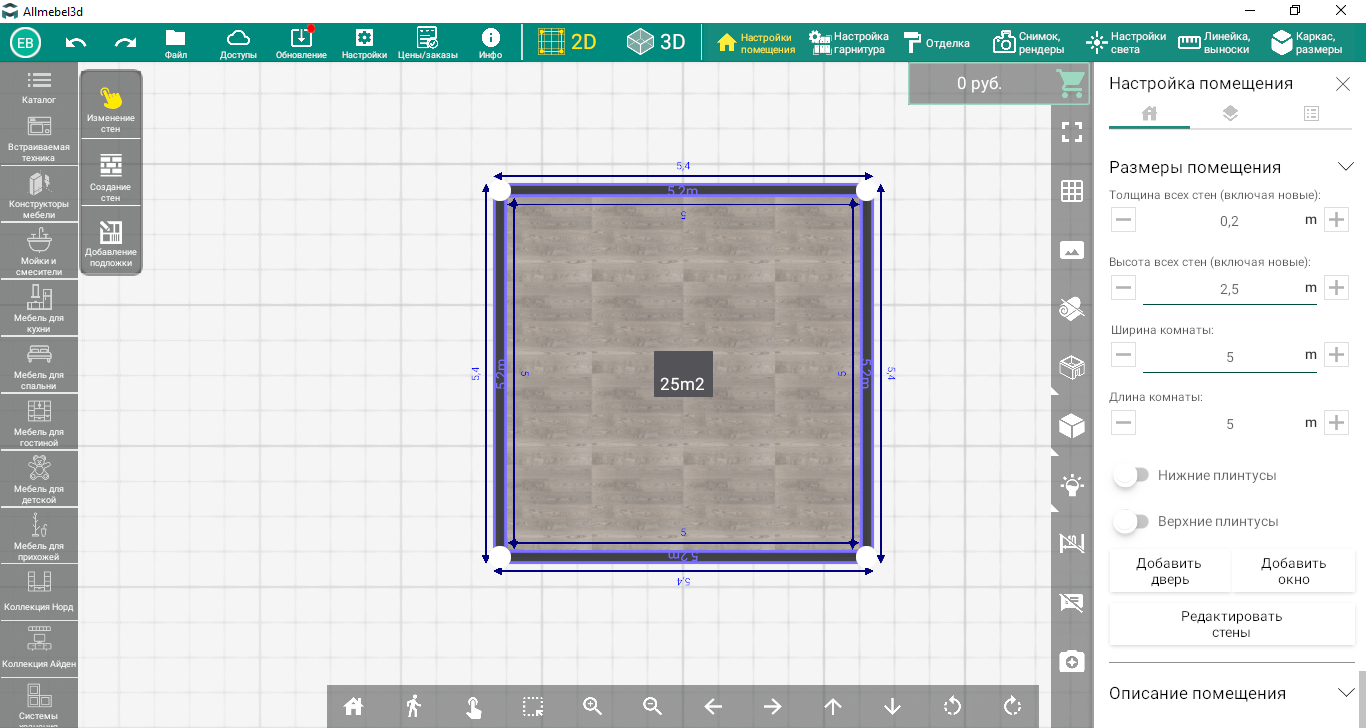
Task: Click the shopping cart icon
Action: point(1071,83)
